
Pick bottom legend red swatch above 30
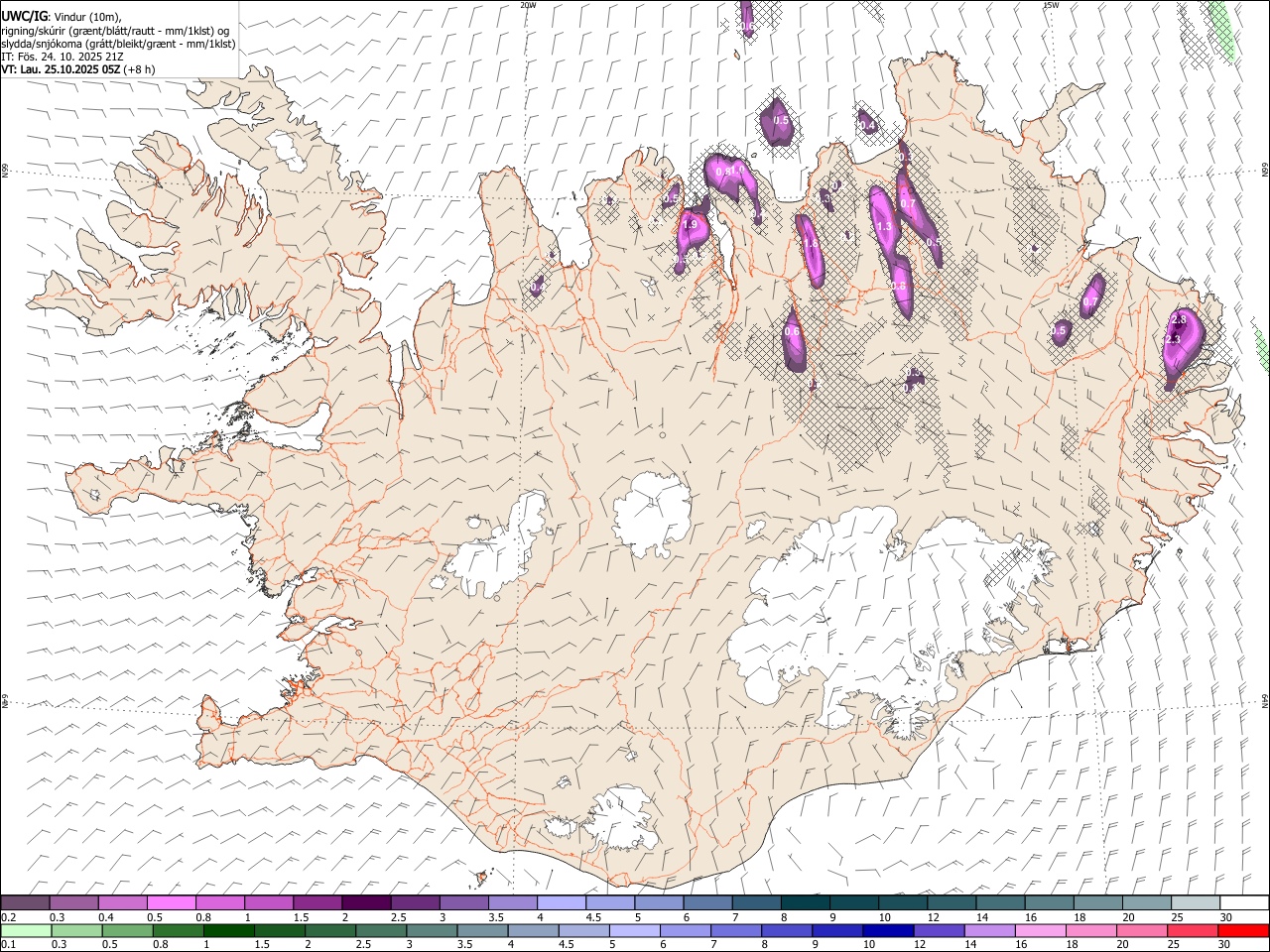(1243, 930)
